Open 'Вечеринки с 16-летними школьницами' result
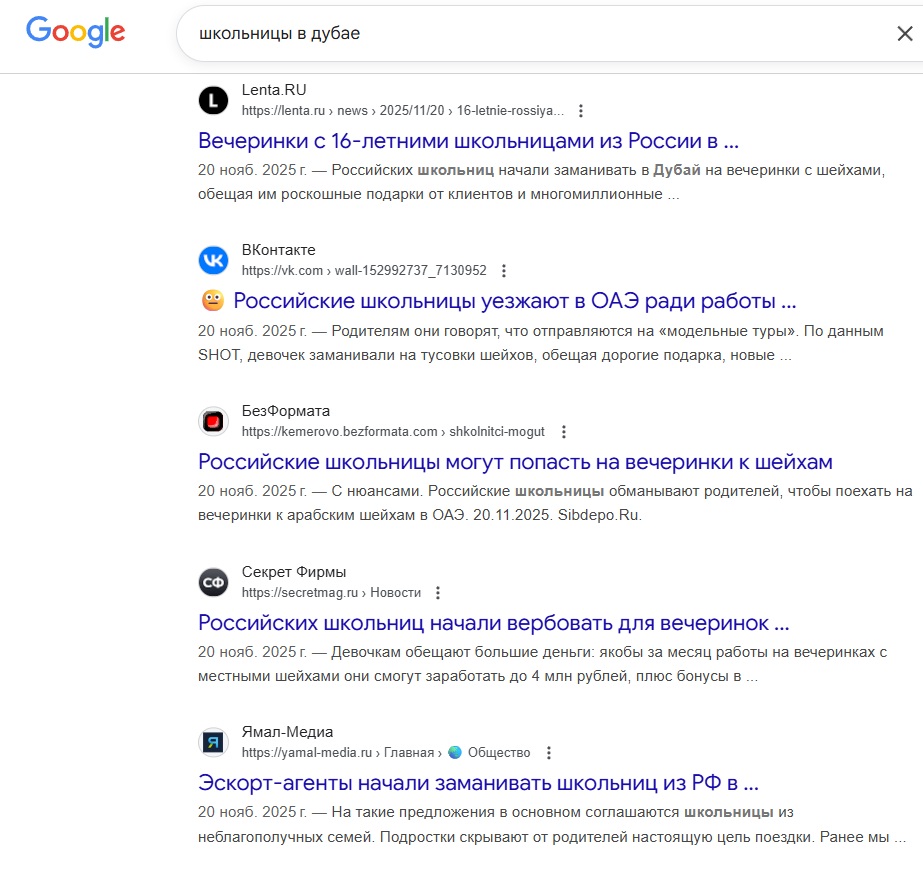 [468, 141]
